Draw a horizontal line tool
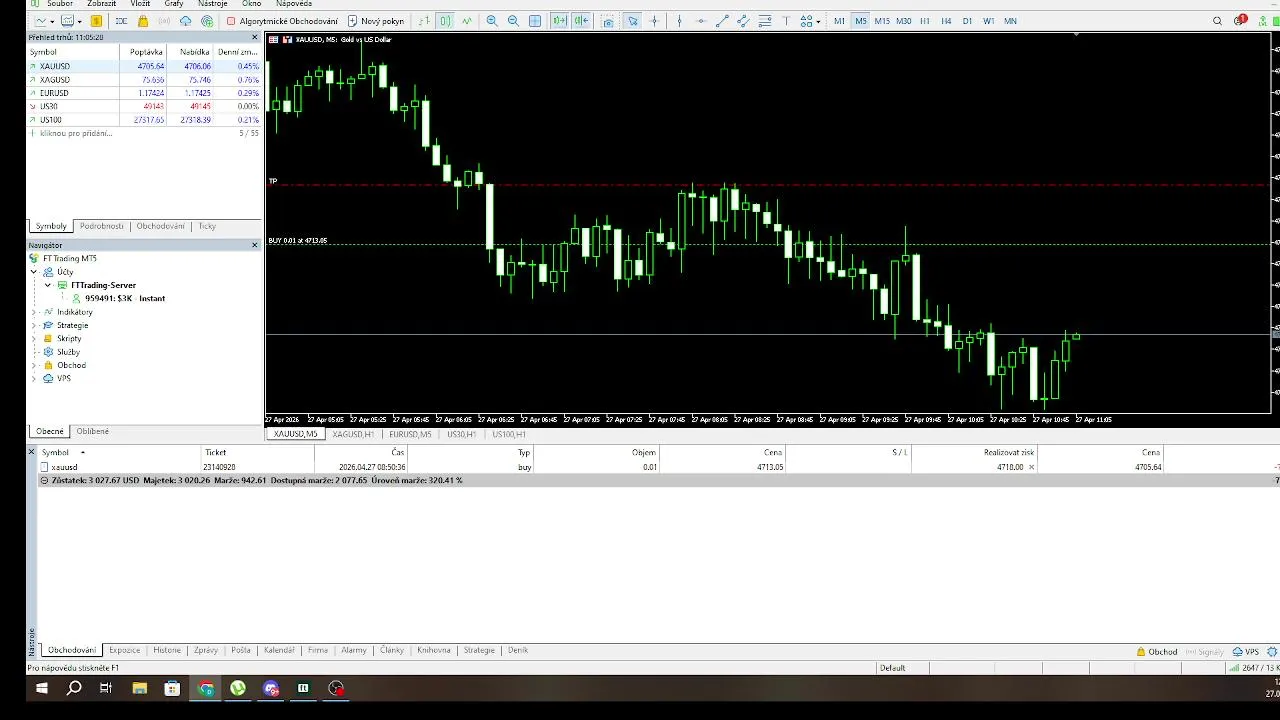 [x=700, y=21]
